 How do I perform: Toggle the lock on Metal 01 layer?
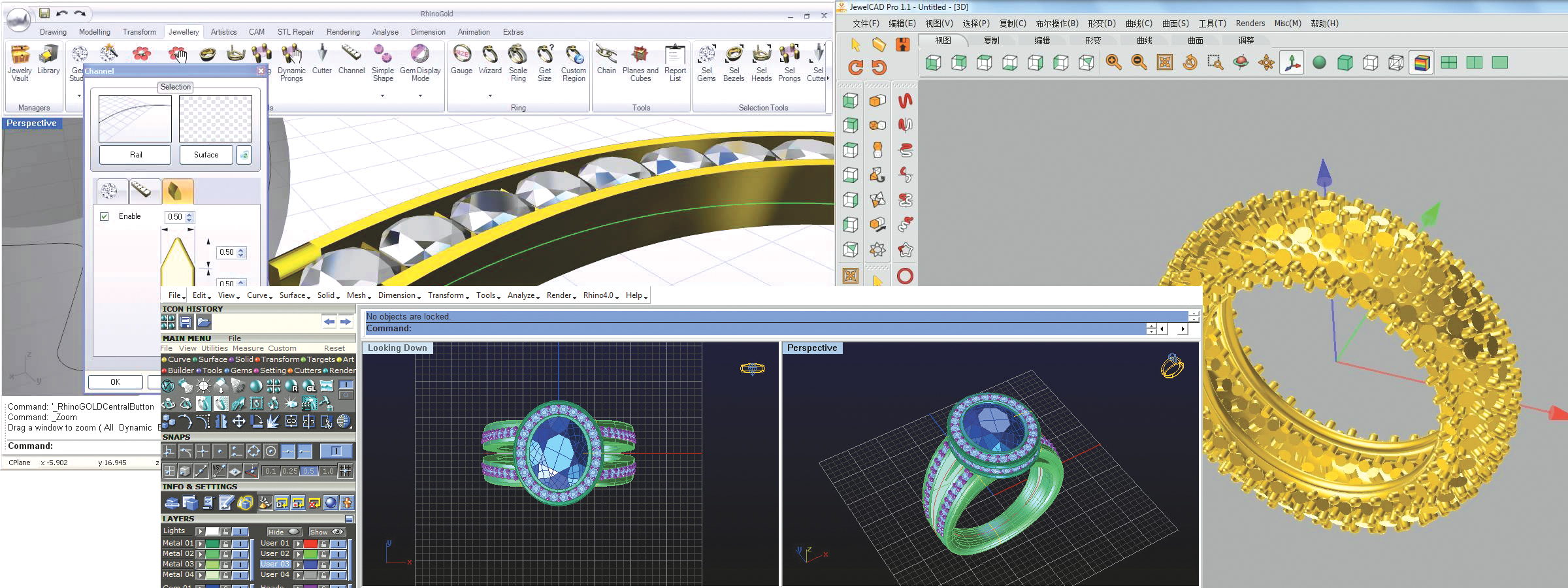coord(226,543)
